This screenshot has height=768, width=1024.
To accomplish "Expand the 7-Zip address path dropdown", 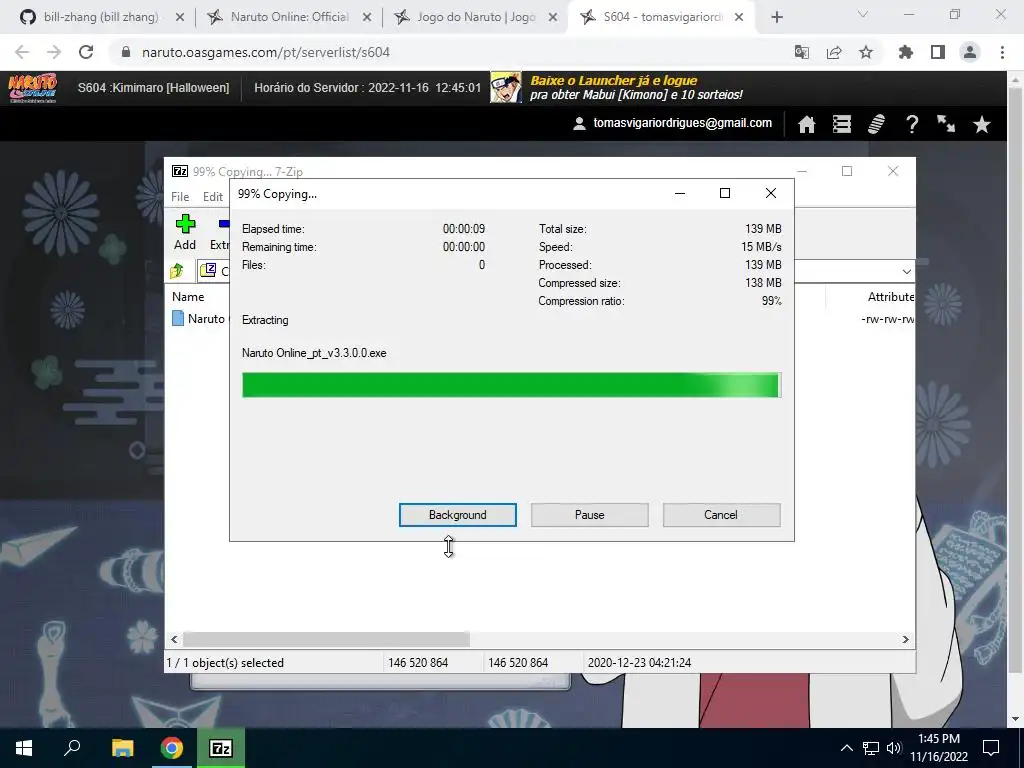I will pyautogui.click(x=906, y=271).
